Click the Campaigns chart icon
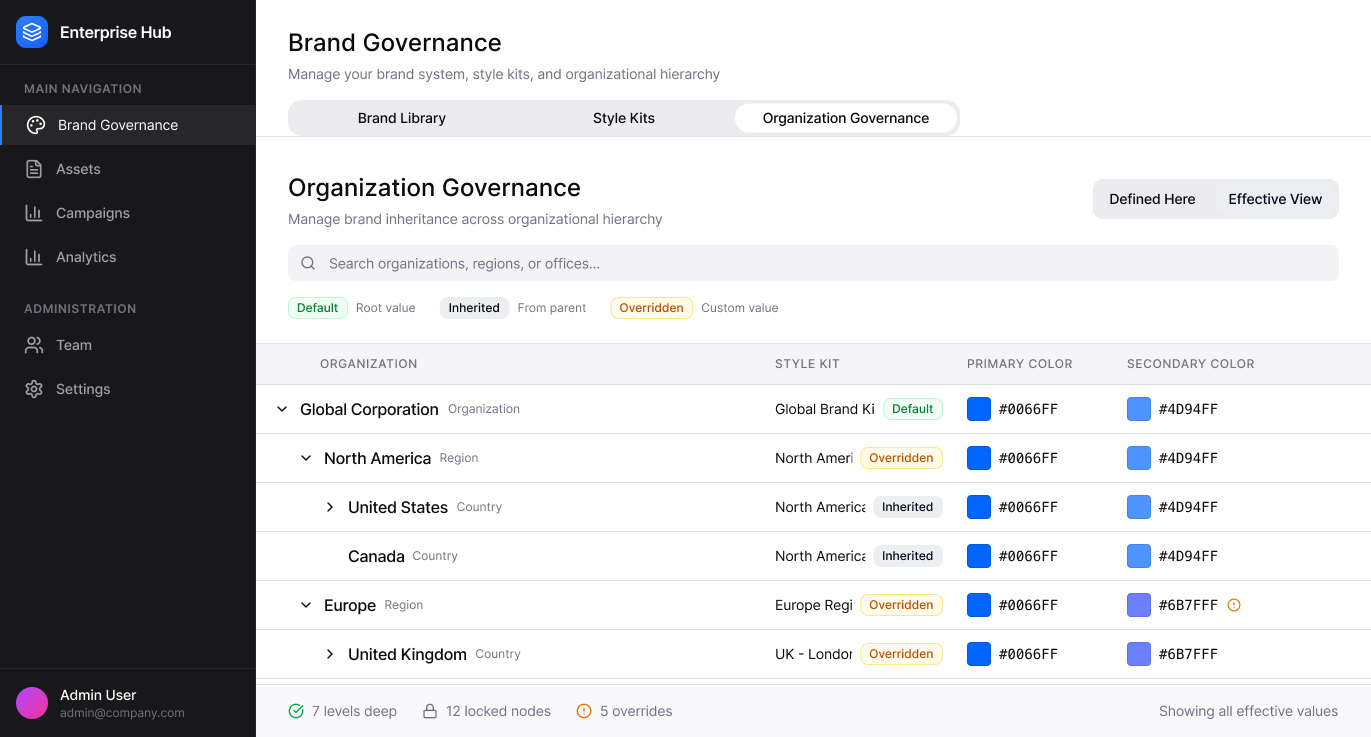This screenshot has height=737, width=1371. [x=34, y=213]
